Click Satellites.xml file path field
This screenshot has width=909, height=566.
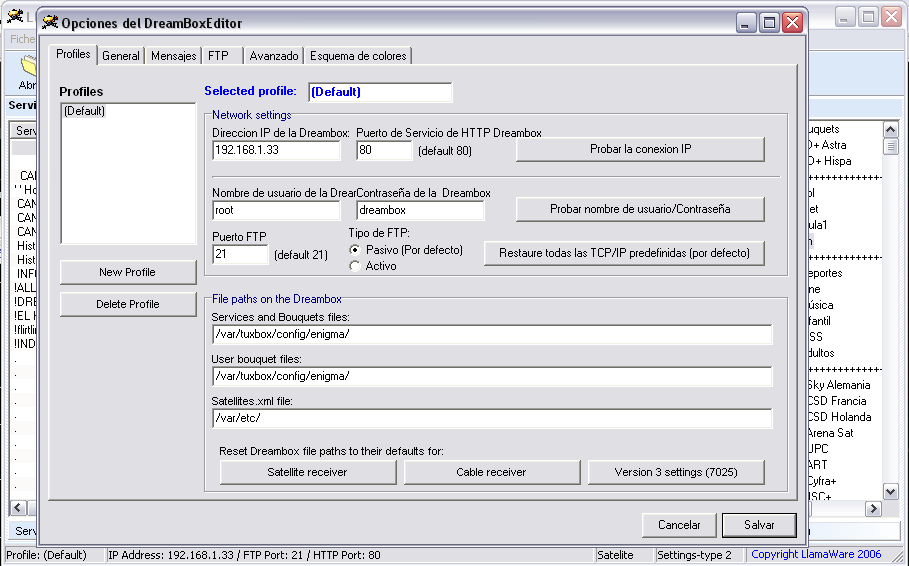coord(492,418)
